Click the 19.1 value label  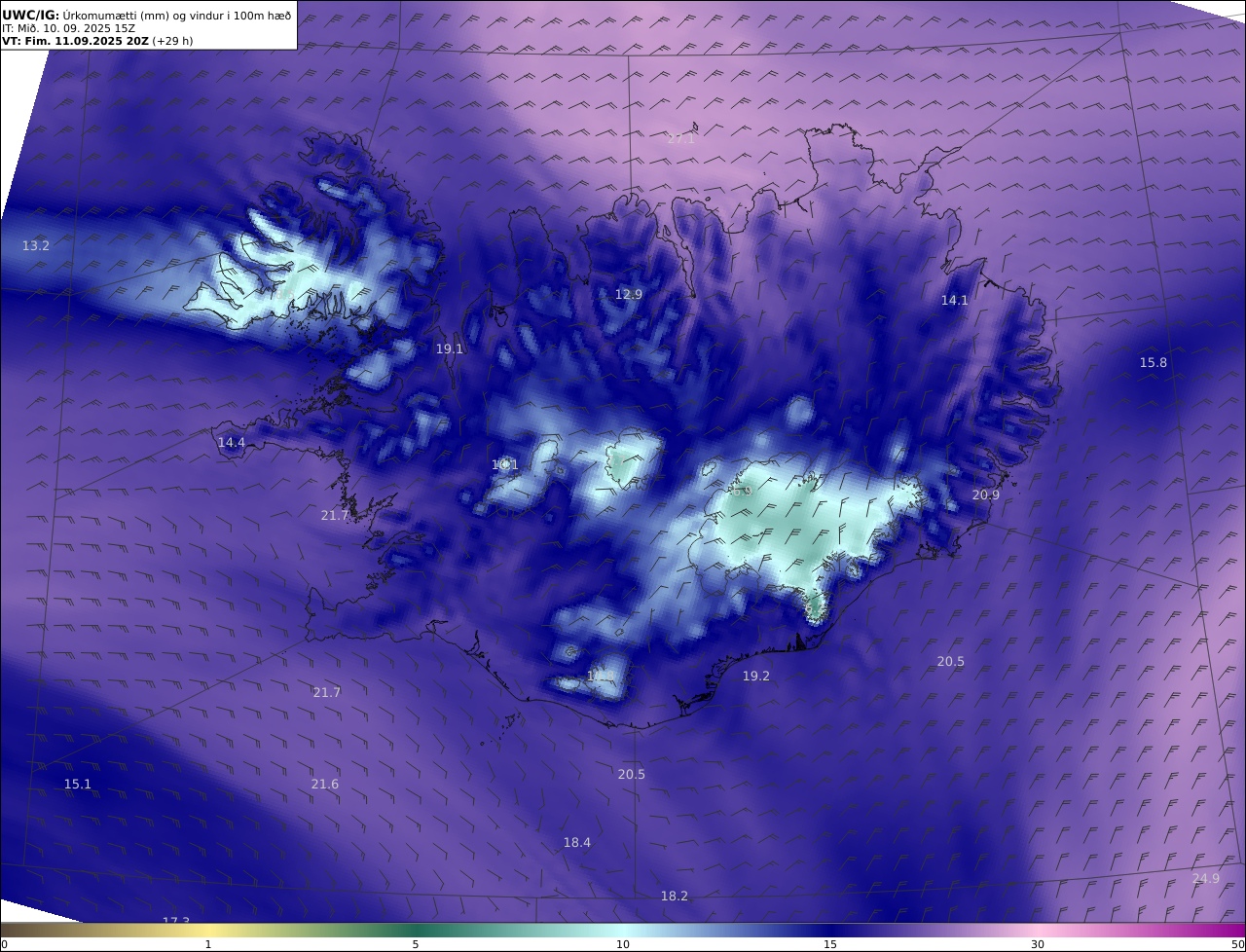[450, 349]
